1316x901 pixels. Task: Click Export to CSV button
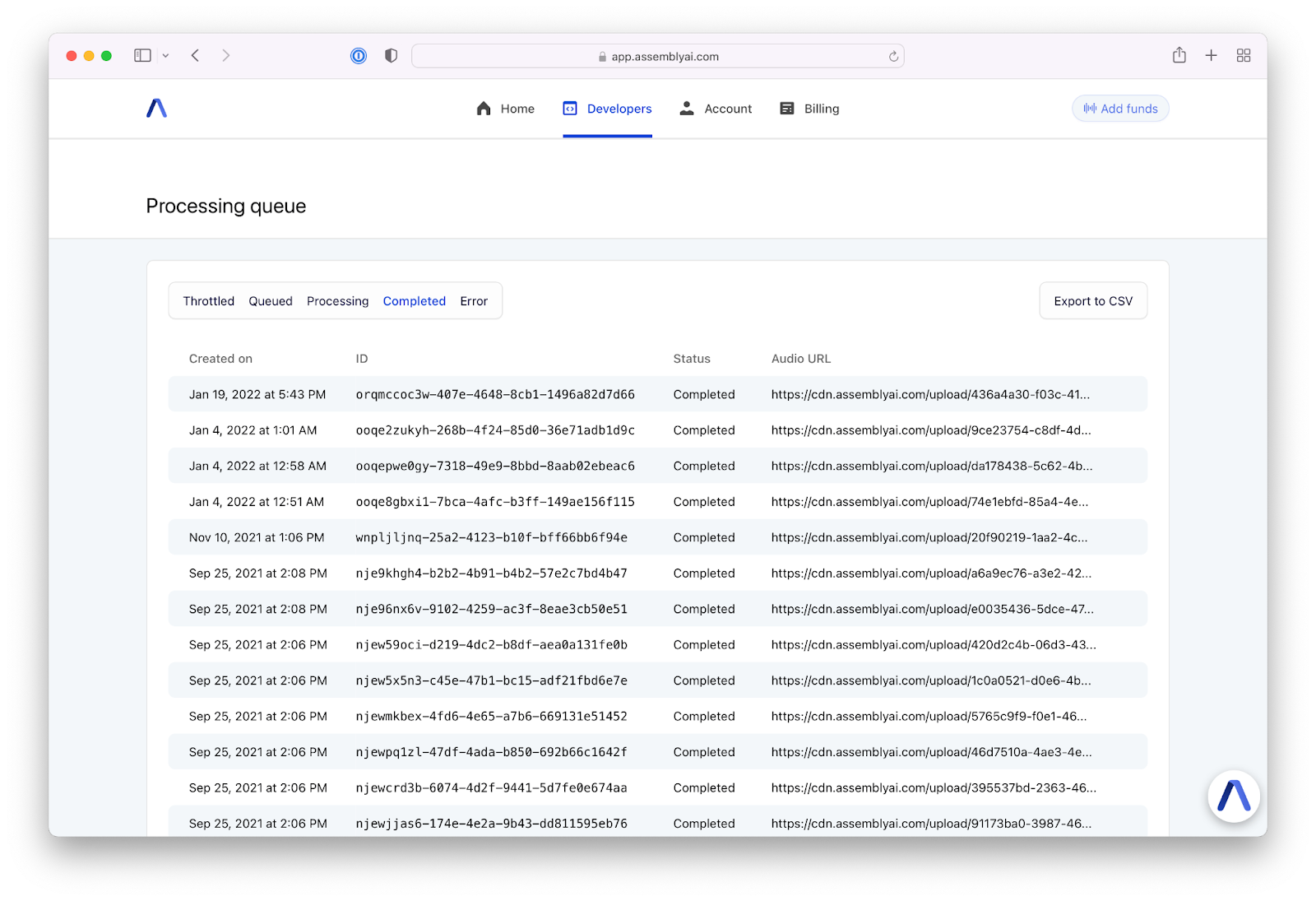click(1093, 301)
